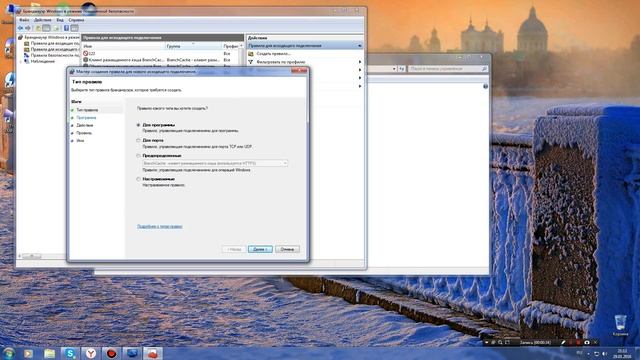Image resolution: width=640 pixels, height=360 pixels.
Task: Go to the 'Имя' wizard step
Action: point(80,140)
